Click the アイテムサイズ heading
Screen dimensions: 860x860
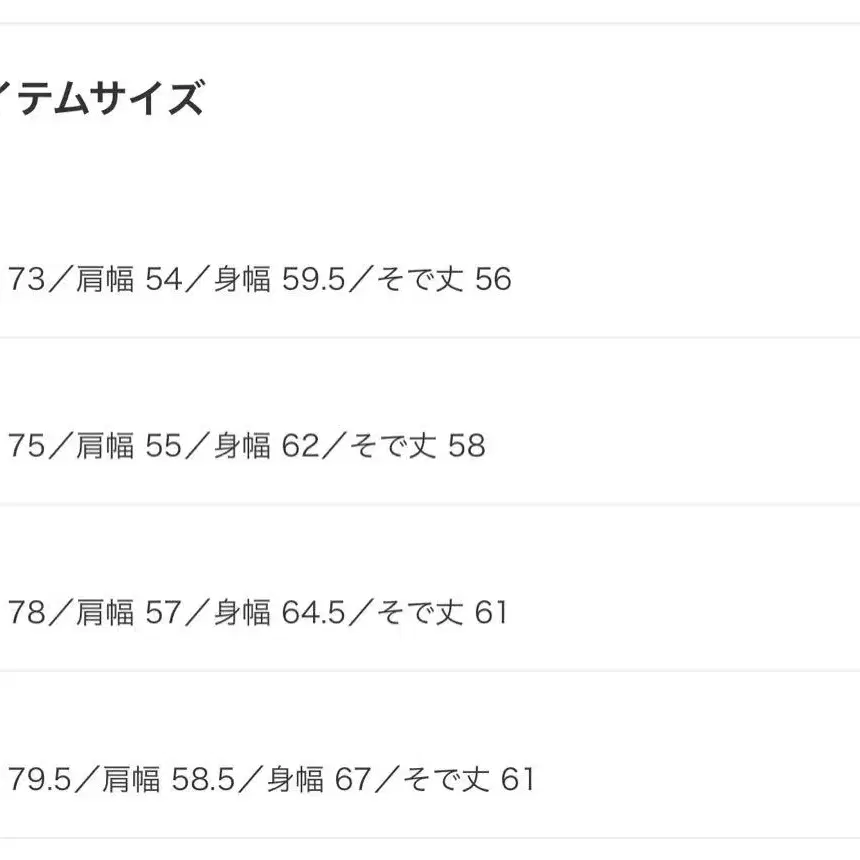(x=102, y=97)
